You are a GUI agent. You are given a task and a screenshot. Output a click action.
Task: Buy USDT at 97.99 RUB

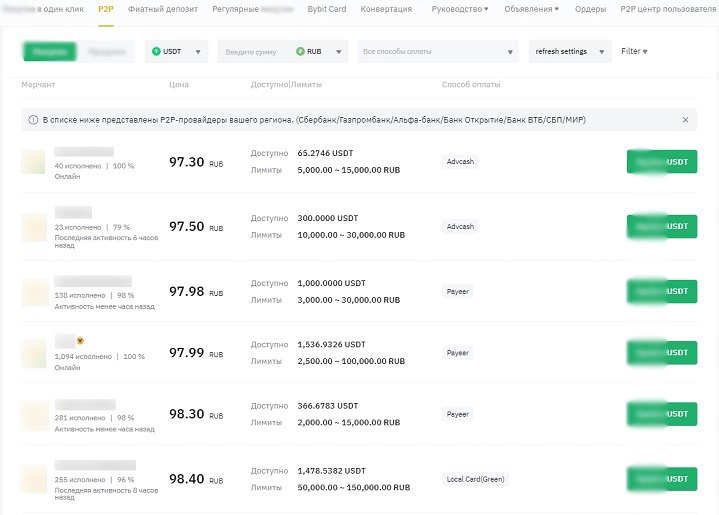(x=662, y=353)
